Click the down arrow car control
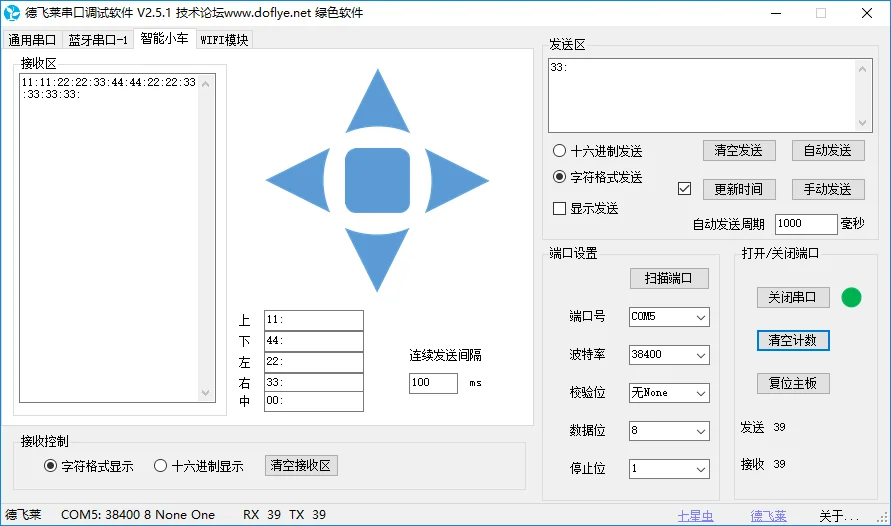The width and height of the screenshot is (891, 526). click(x=377, y=257)
